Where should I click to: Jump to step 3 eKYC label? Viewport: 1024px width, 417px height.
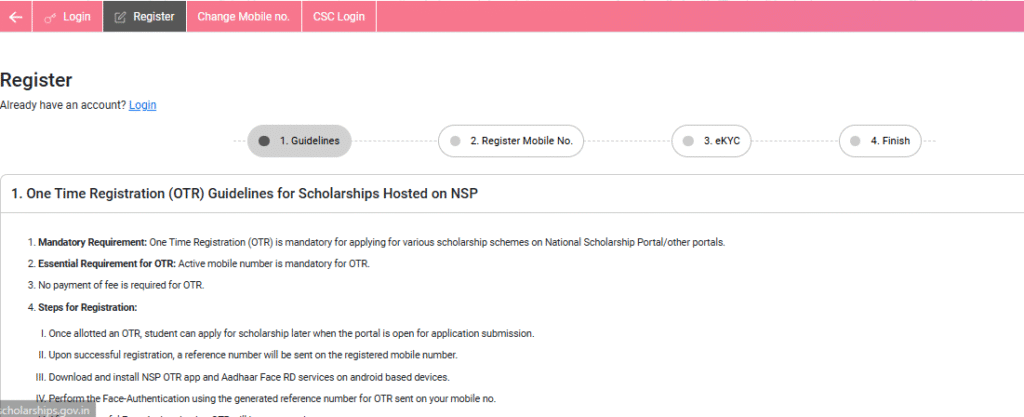pyautogui.click(x=721, y=141)
